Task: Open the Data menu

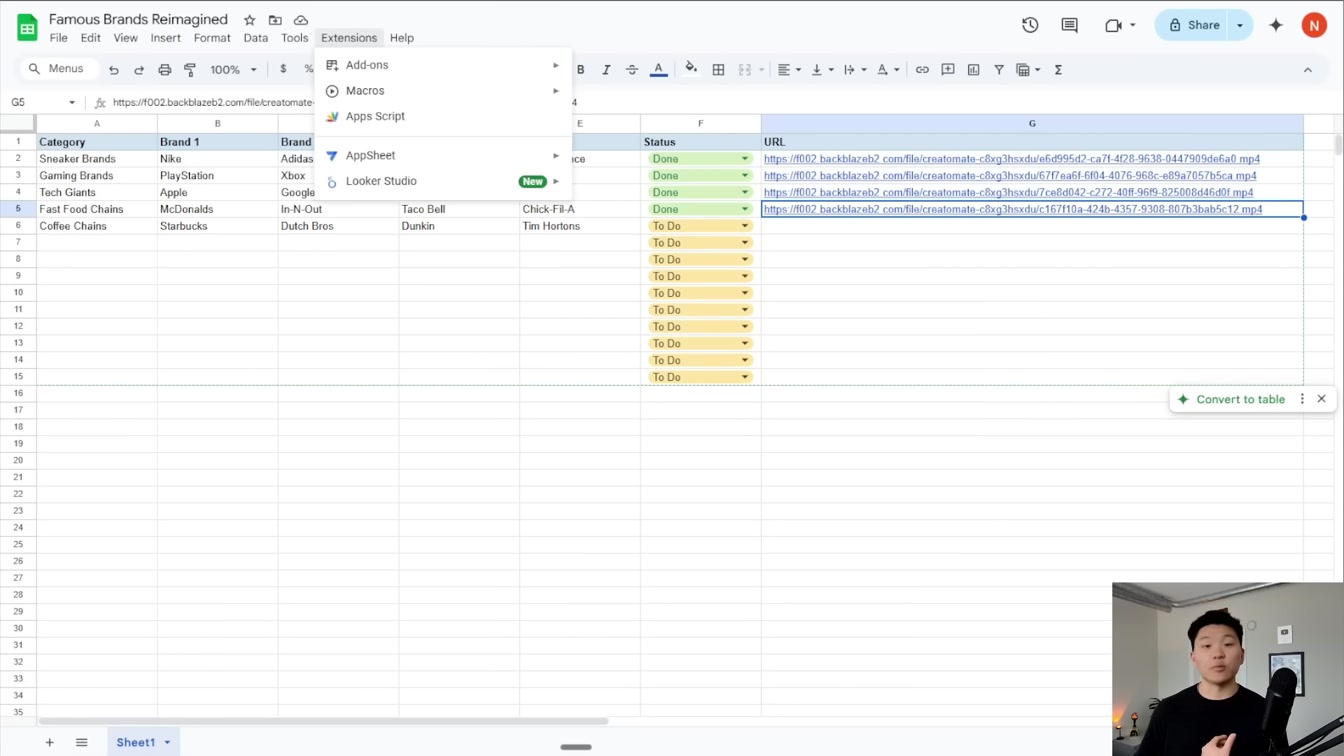Action: 256,38
